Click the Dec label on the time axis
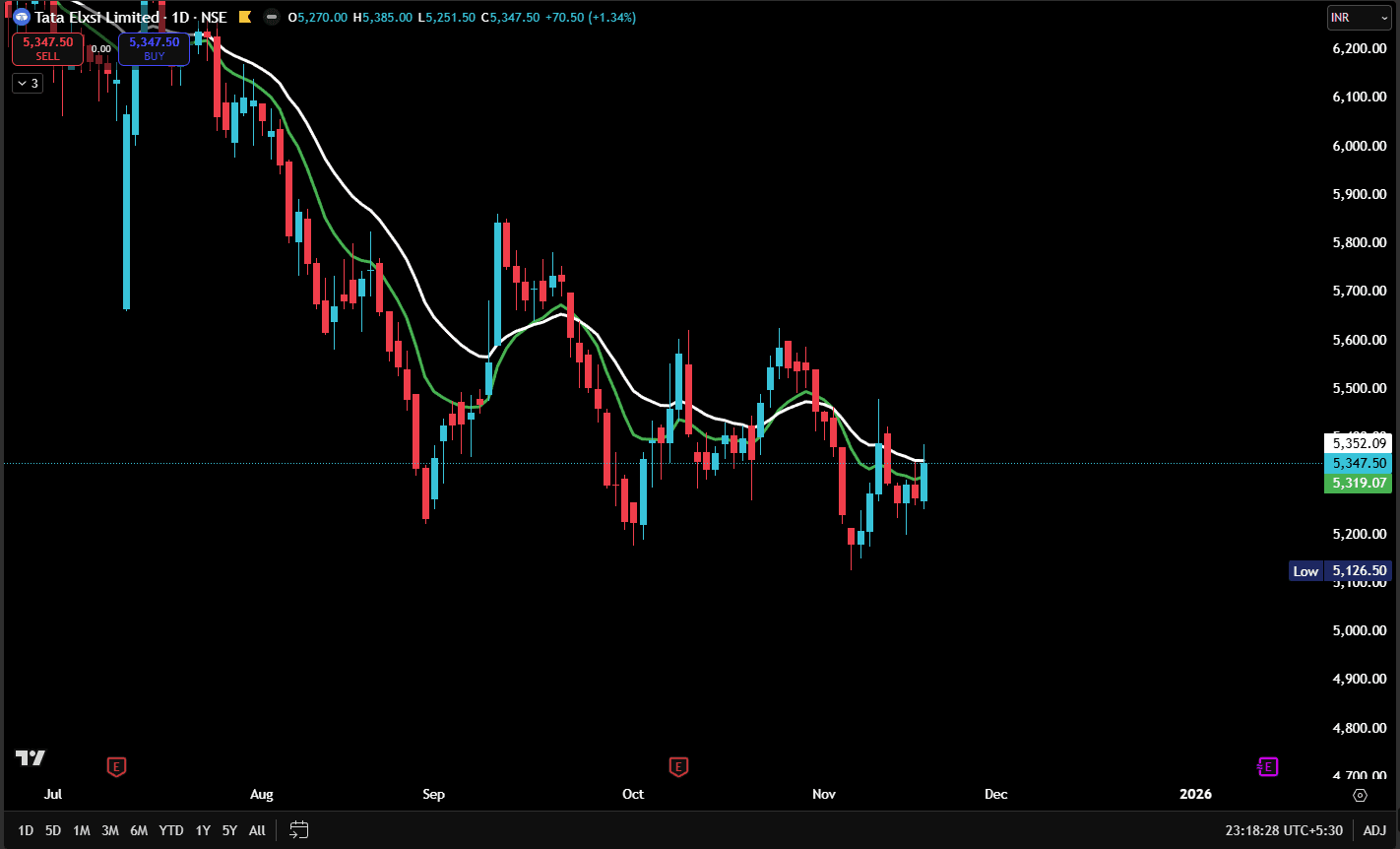 (x=996, y=794)
